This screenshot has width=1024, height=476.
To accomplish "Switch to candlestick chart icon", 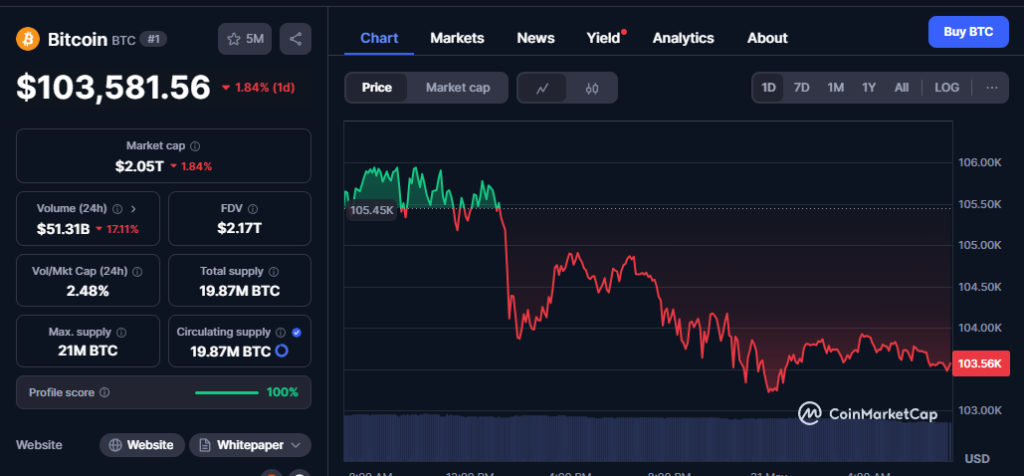I will coord(592,88).
